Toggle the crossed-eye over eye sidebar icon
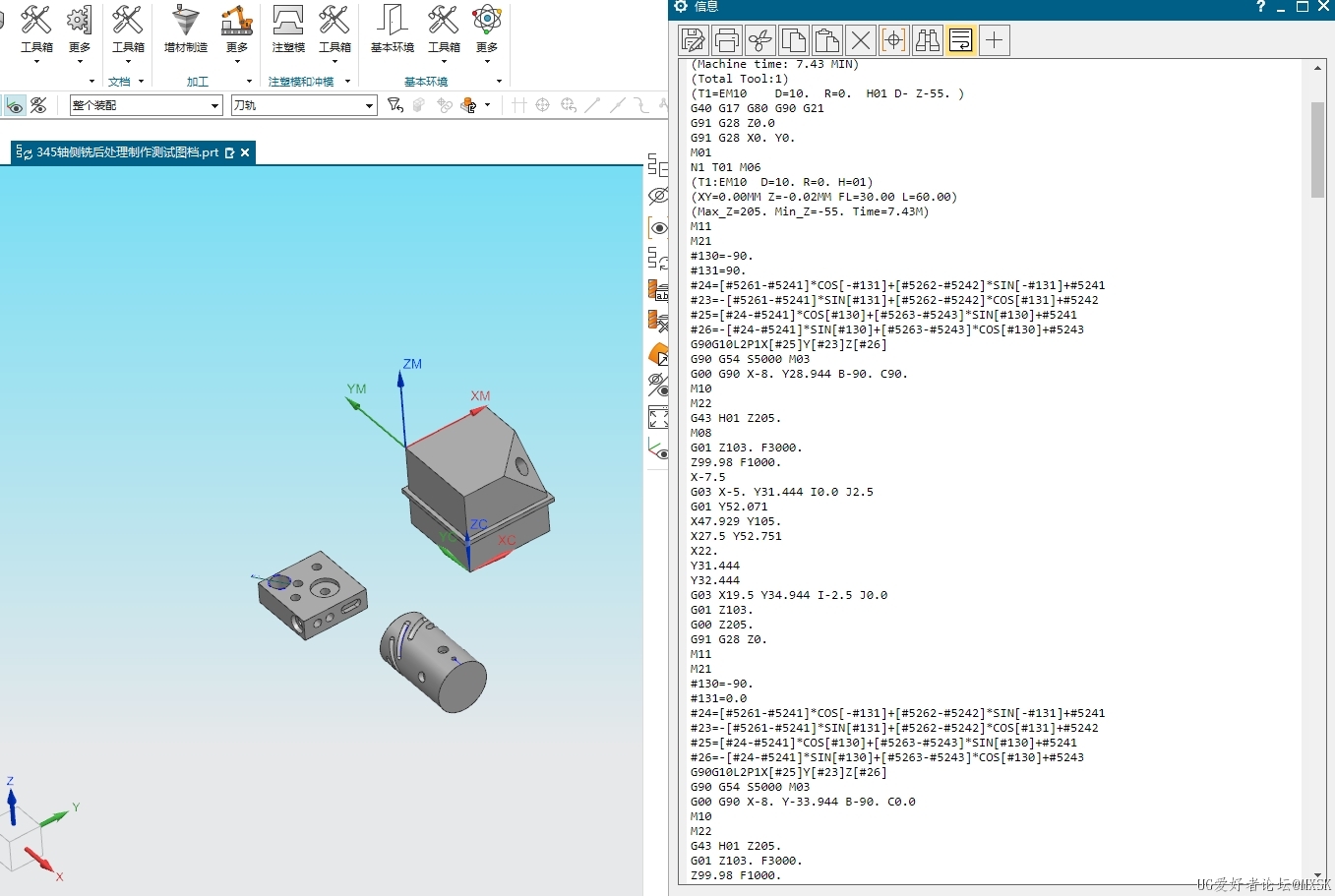 click(658, 385)
